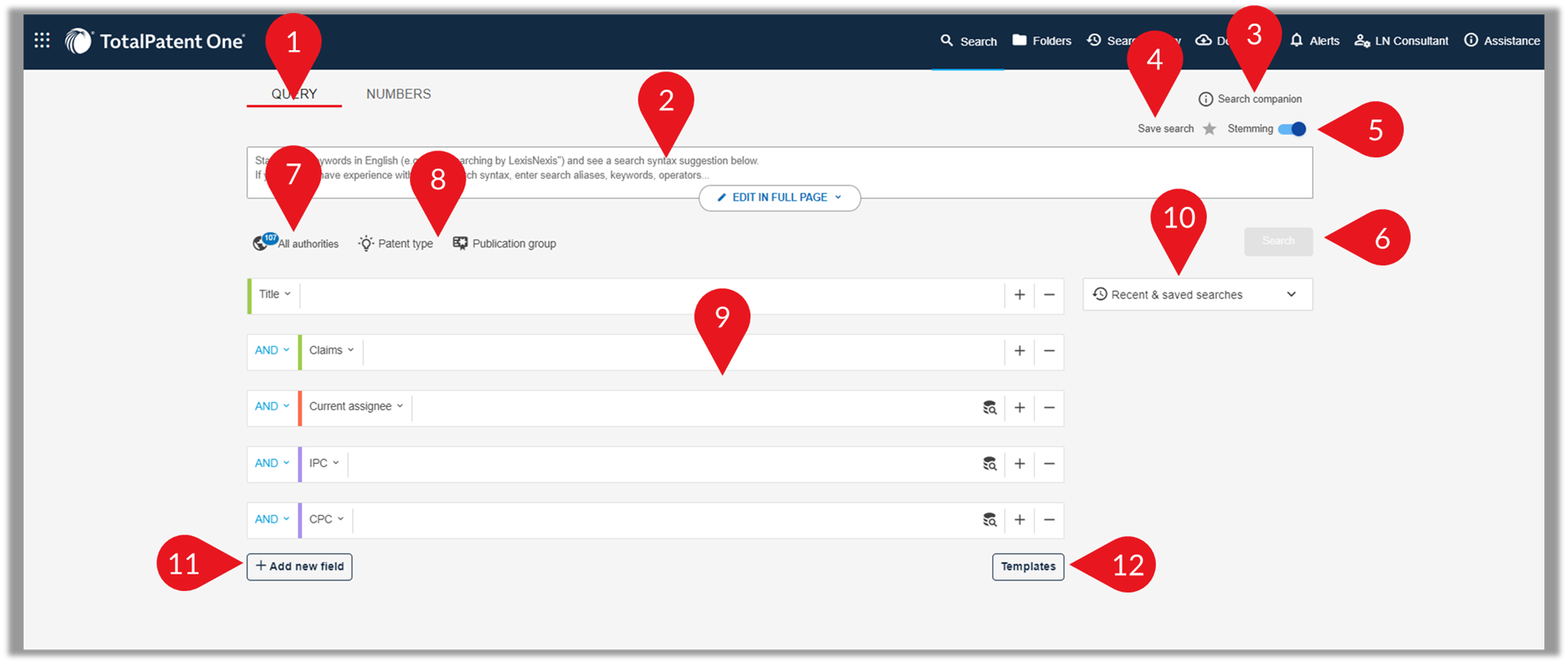Open the Current assignee field selector
Screen dimensions: 1568x664
356,406
